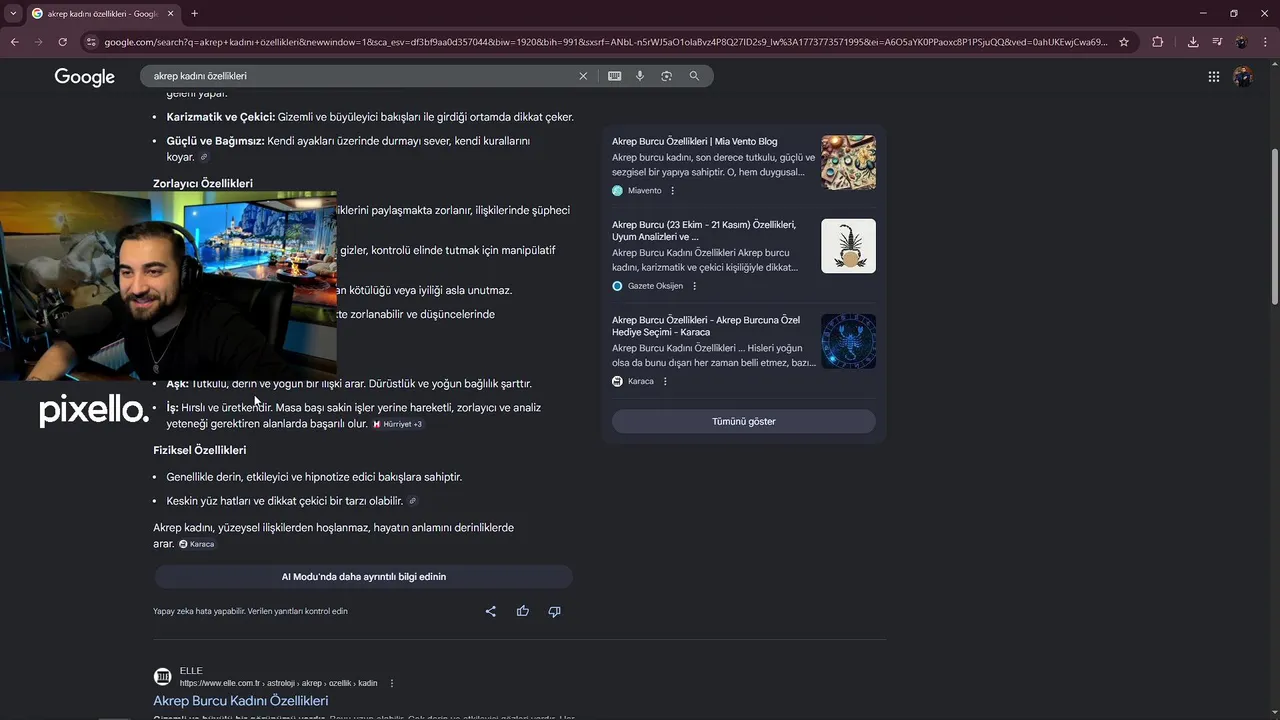This screenshot has width=1280, height=720.
Task: Share the AI overview answer
Action: click(x=490, y=611)
